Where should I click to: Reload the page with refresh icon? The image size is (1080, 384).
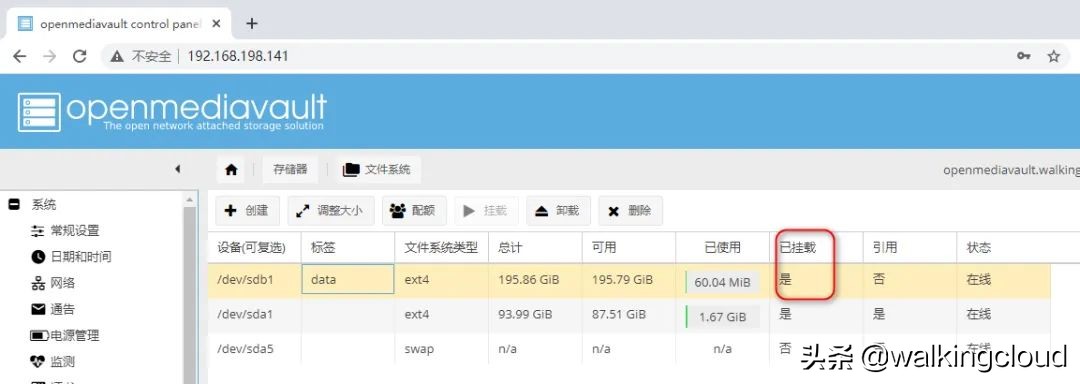tap(80, 56)
